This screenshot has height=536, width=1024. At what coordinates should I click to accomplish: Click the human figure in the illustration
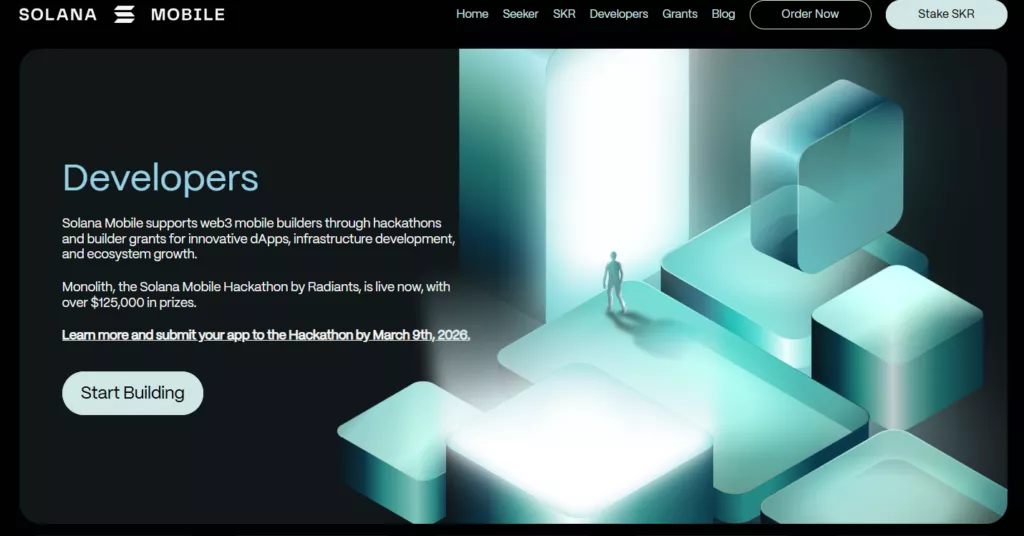pos(613,282)
